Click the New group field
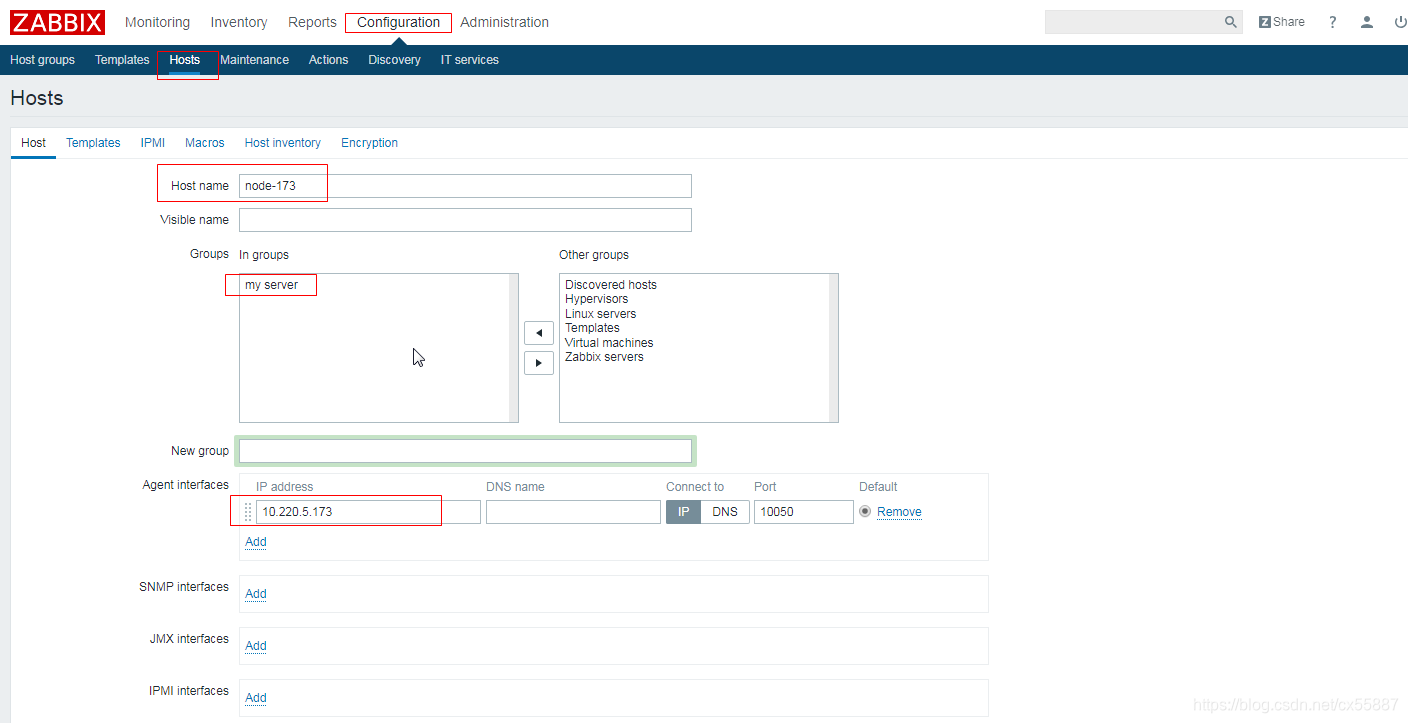1408x723 pixels. click(x=465, y=451)
